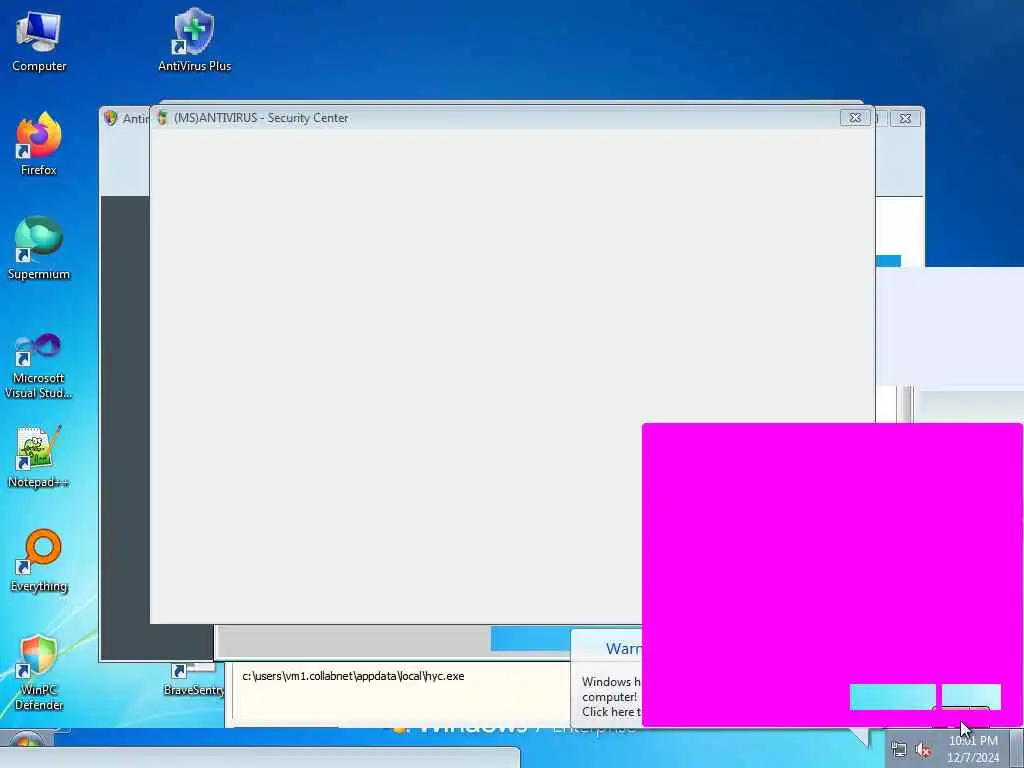This screenshot has width=1024, height=768.
Task: Open the Everything search shortcut
Action: tap(39, 561)
